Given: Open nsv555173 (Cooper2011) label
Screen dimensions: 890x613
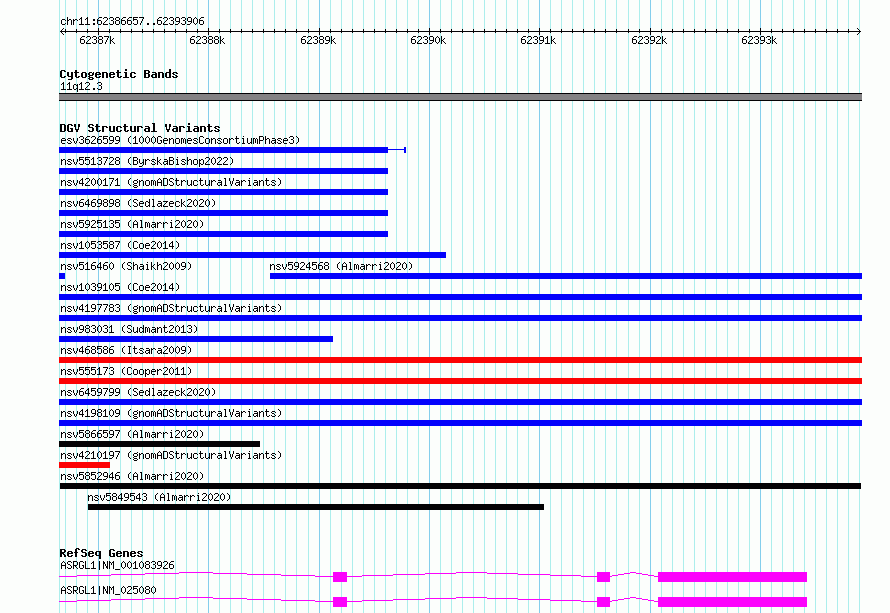Looking at the screenshot, I should [126, 371].
